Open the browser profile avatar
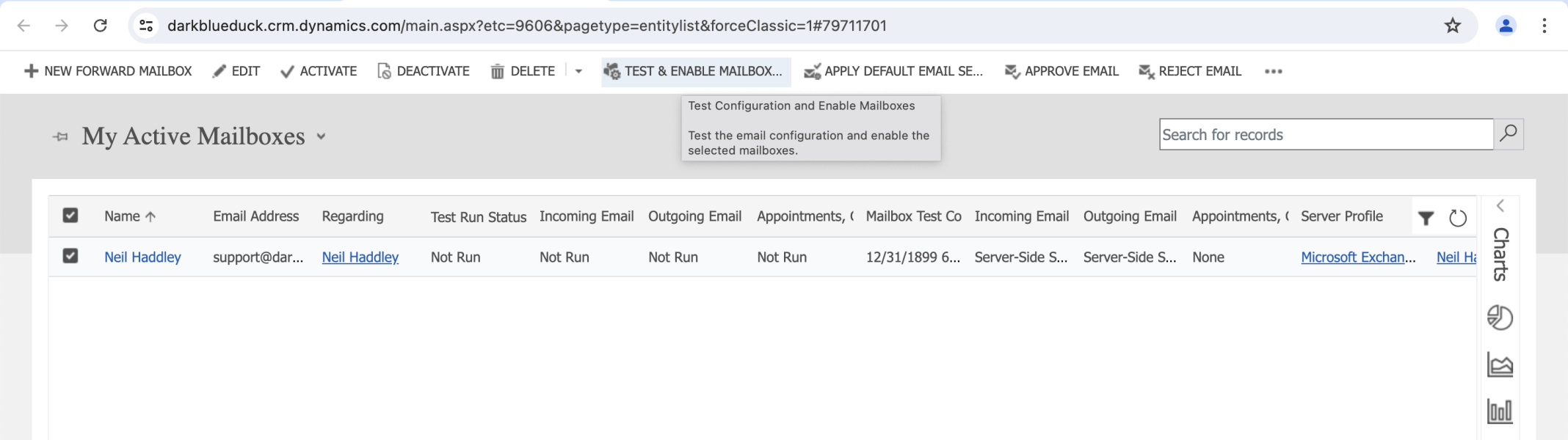This screenshot has width=1568, height=440. (x=1506, y=26)
